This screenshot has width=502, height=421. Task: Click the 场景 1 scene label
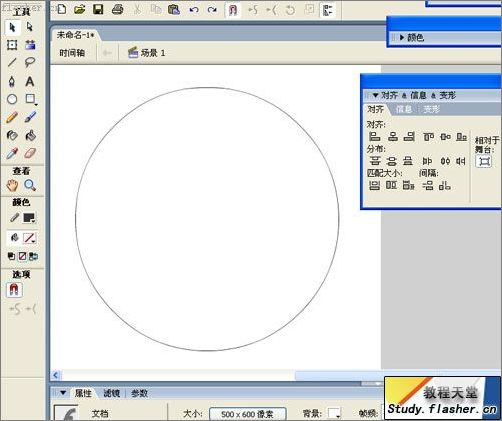[x=147, y=53]
